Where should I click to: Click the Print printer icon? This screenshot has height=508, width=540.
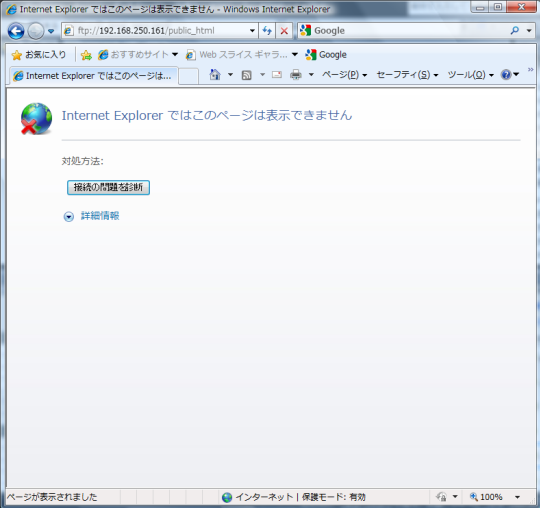tap(295, 74)
